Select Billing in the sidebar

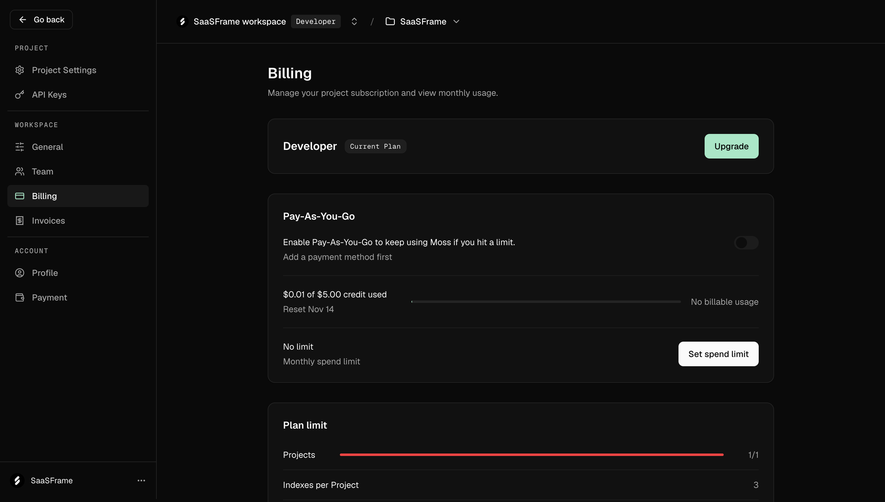[78, 196]
